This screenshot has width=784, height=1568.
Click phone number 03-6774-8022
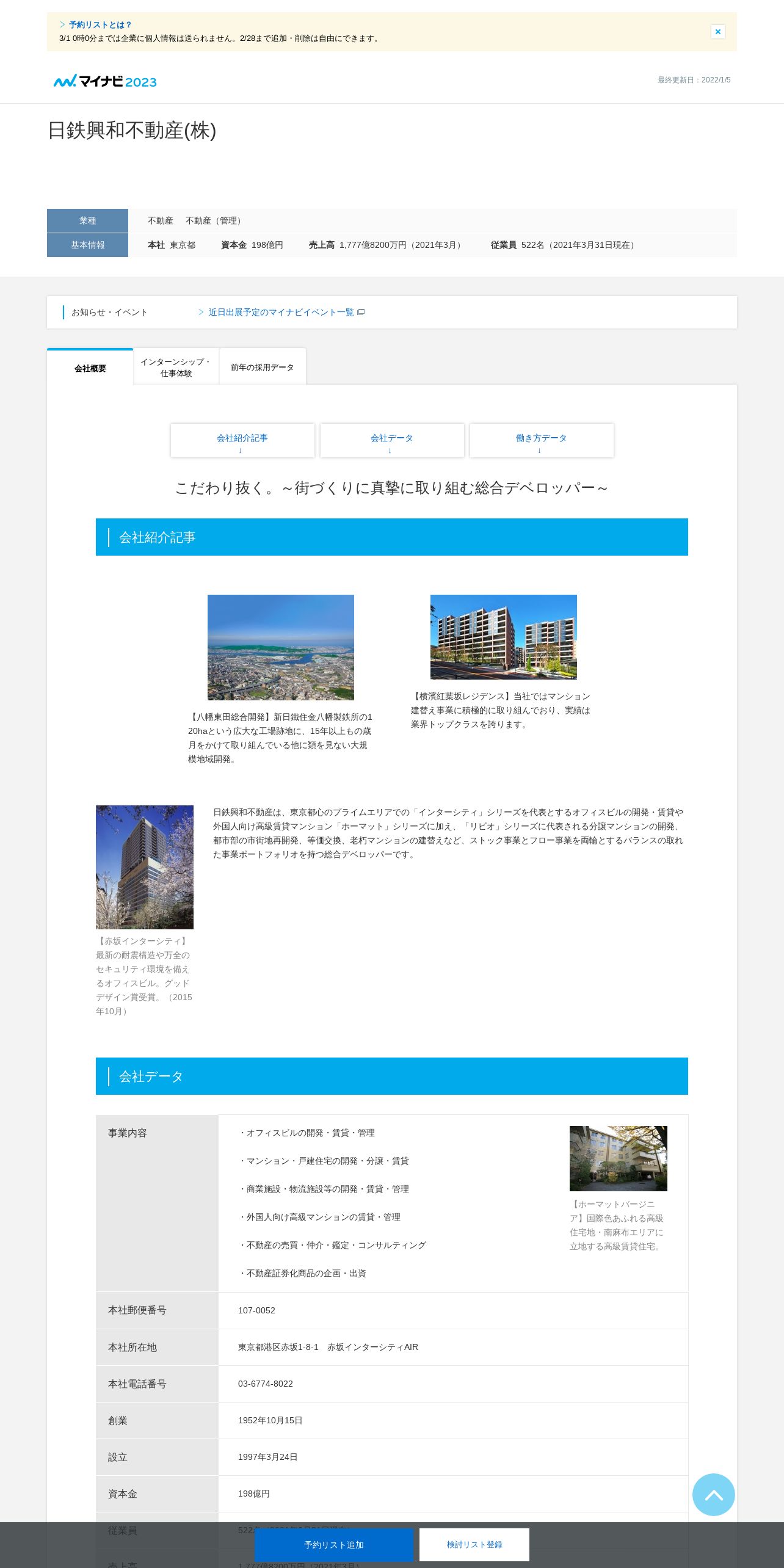point(266,1384)
